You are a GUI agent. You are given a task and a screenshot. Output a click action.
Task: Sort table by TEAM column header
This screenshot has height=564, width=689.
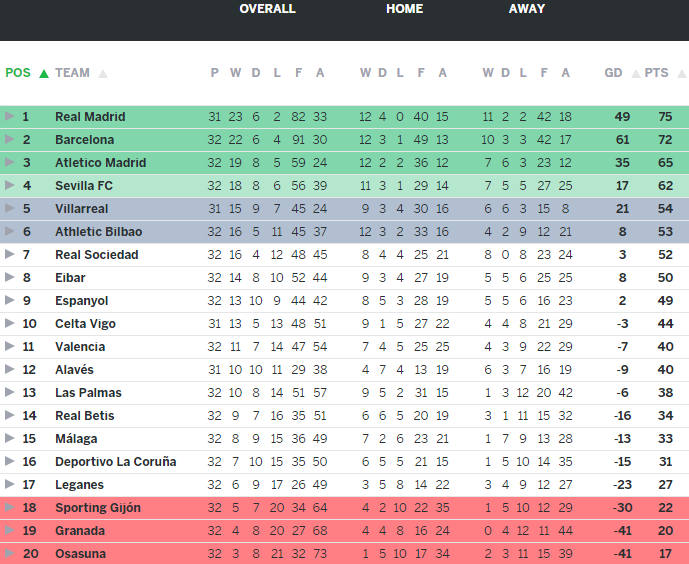72,73
